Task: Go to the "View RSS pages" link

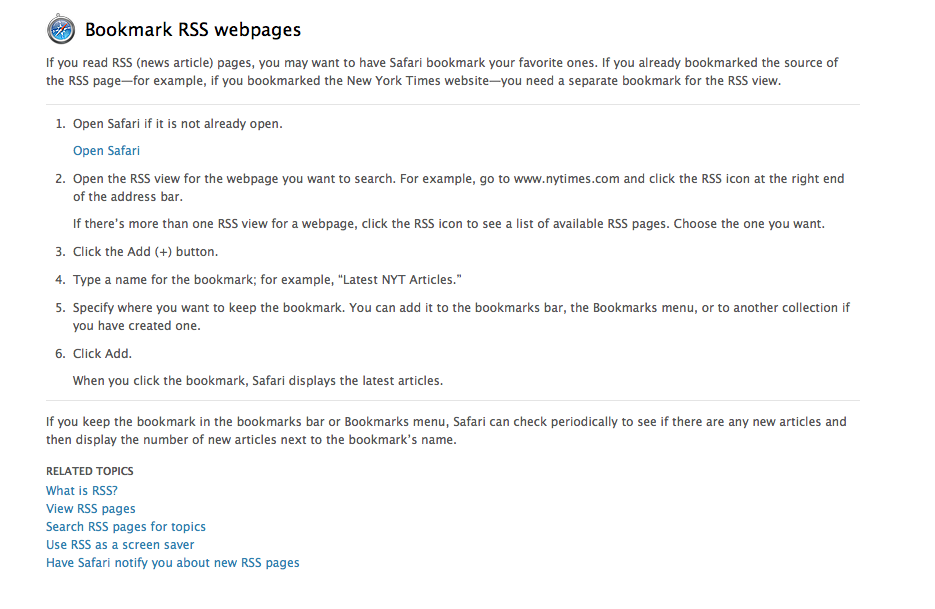Action: (x=91, y=509)
